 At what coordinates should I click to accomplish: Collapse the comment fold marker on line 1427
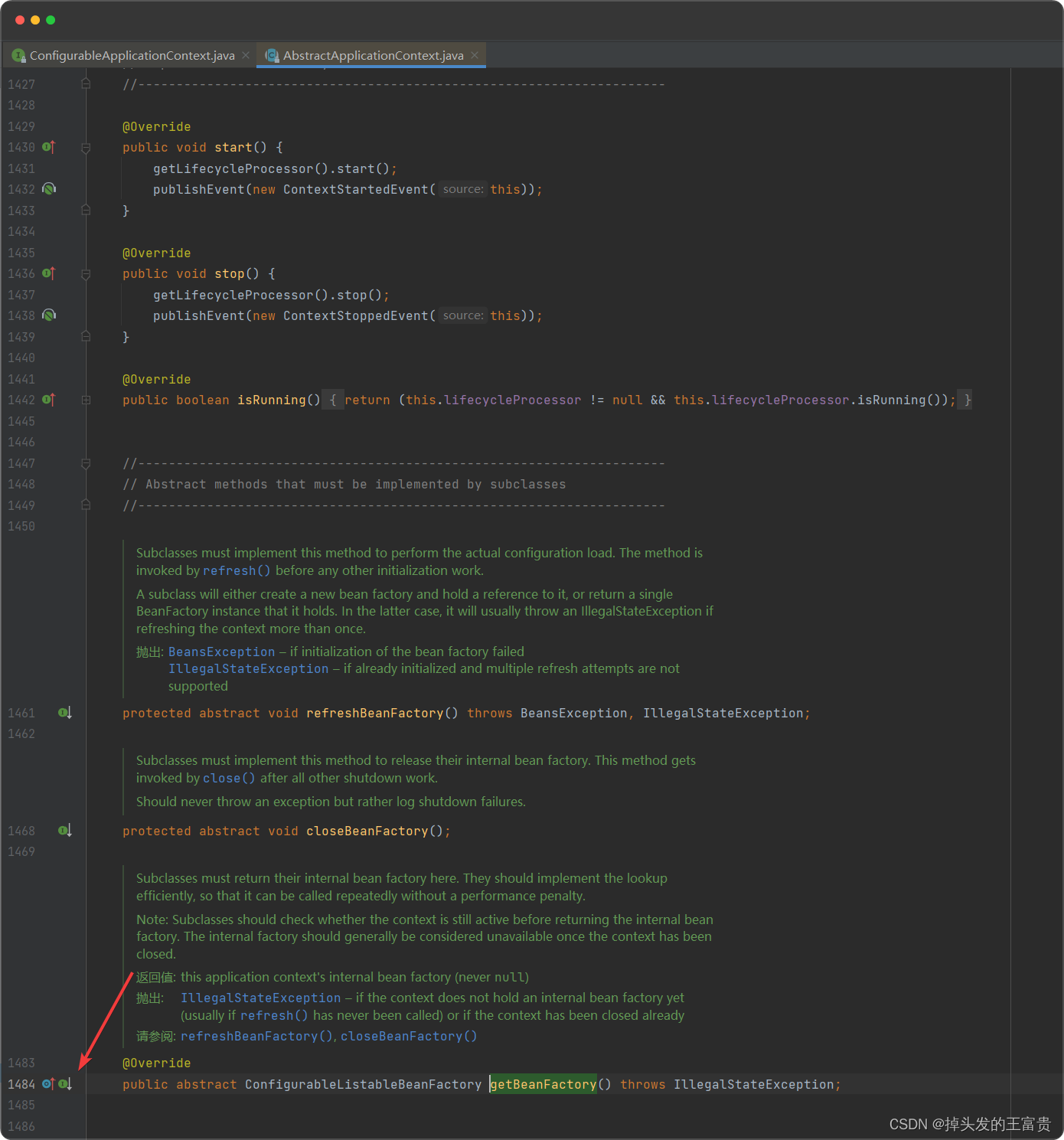(86, 84)
